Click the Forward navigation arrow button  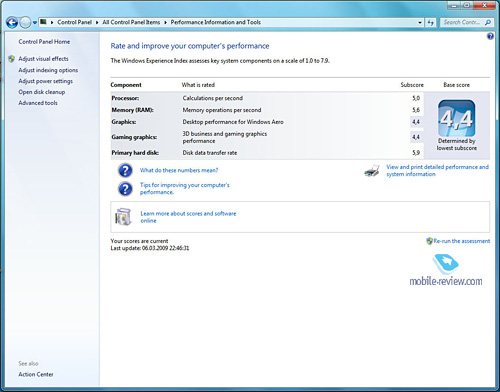(25, 23)
